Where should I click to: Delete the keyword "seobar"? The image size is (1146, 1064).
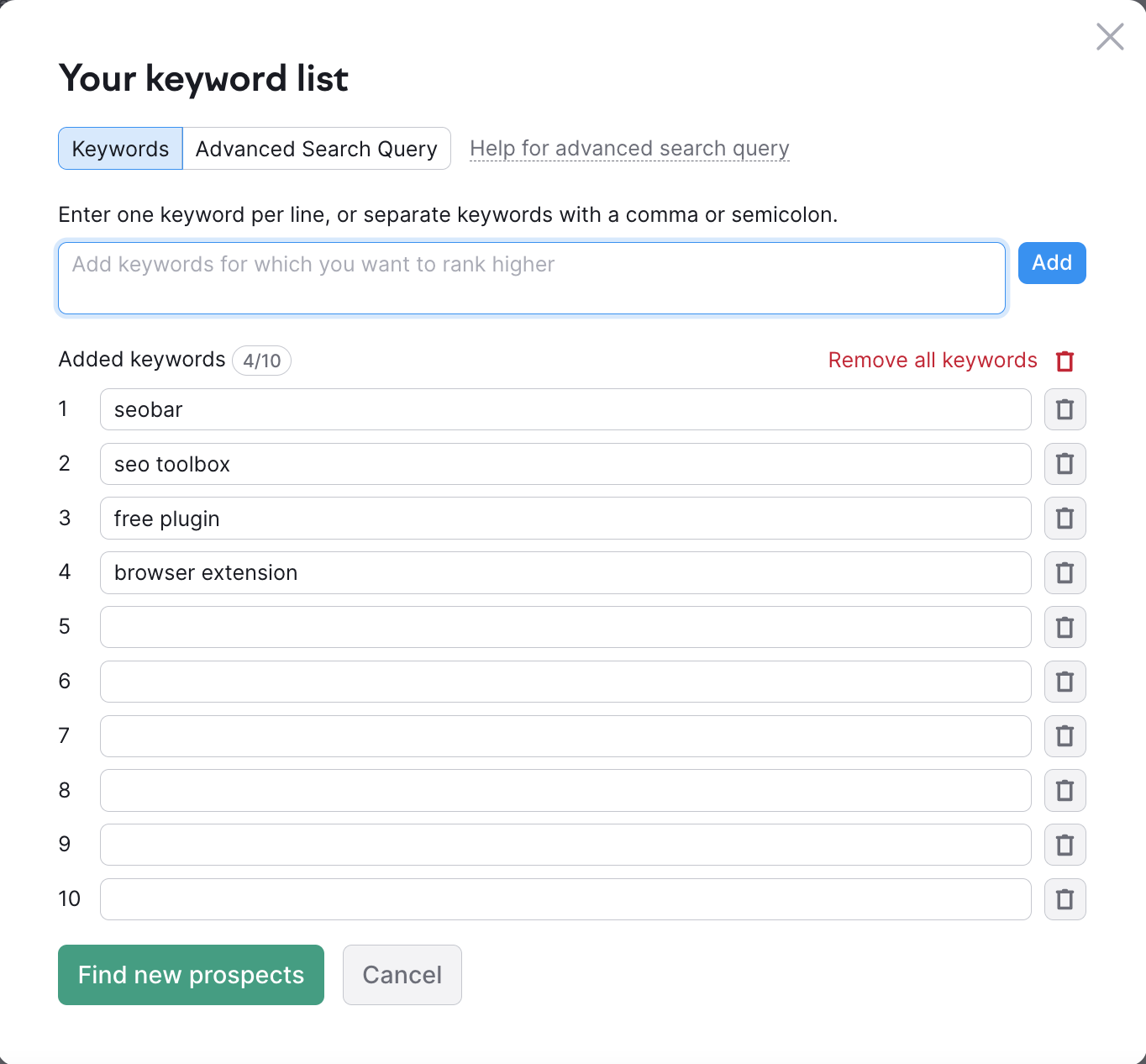tap(1065, 409)
